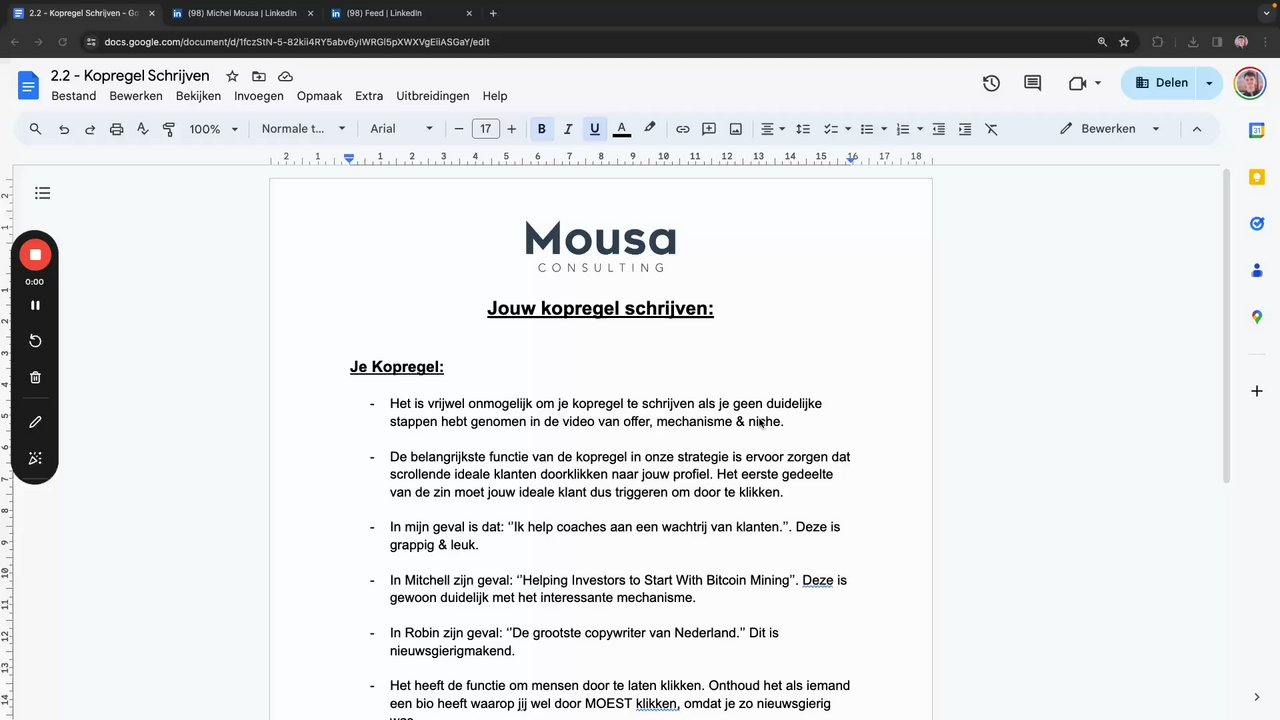The image size is (1280, 720).
Task: Undo the last edit
Action: pos(64,129)
